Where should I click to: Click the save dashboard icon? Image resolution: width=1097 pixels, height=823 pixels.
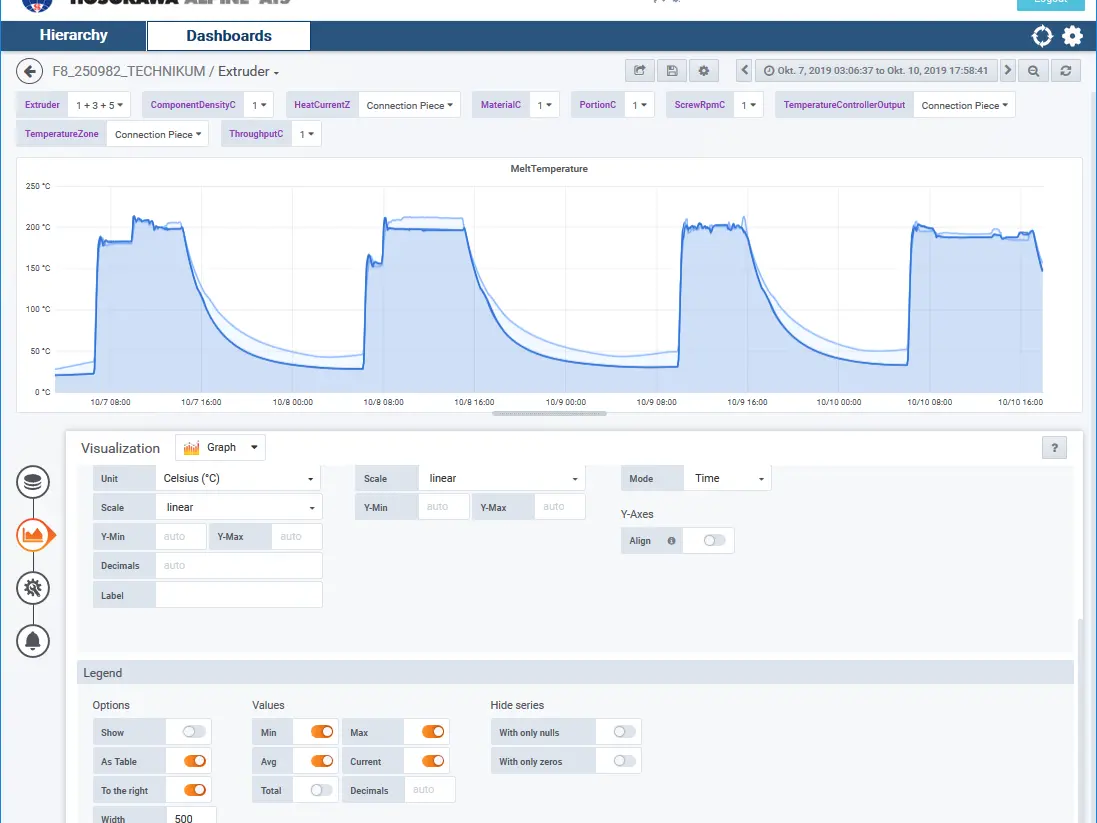[x=672, y=71]
